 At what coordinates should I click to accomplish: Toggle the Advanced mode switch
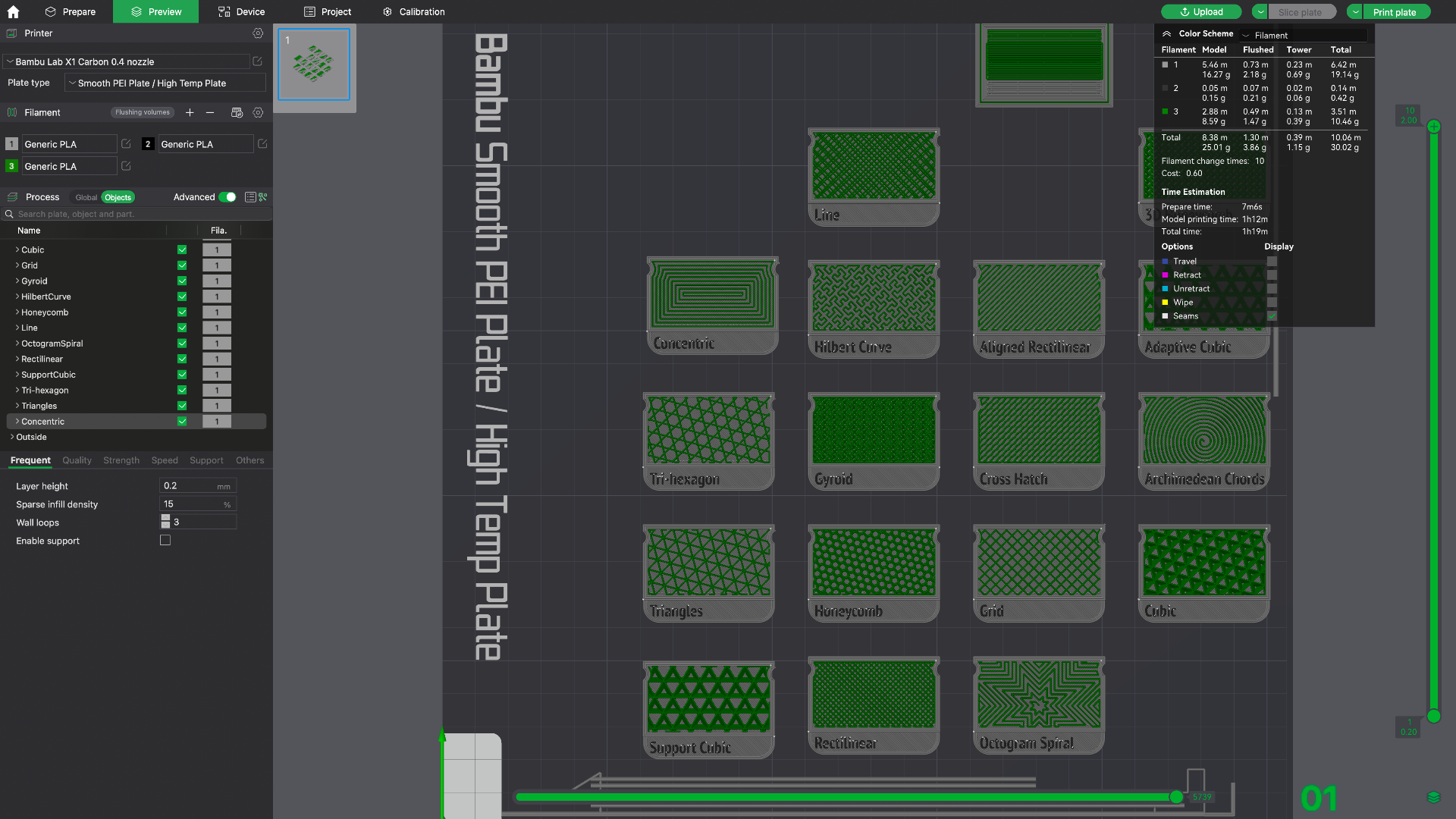pyautogui.click(x=227, y=197)
